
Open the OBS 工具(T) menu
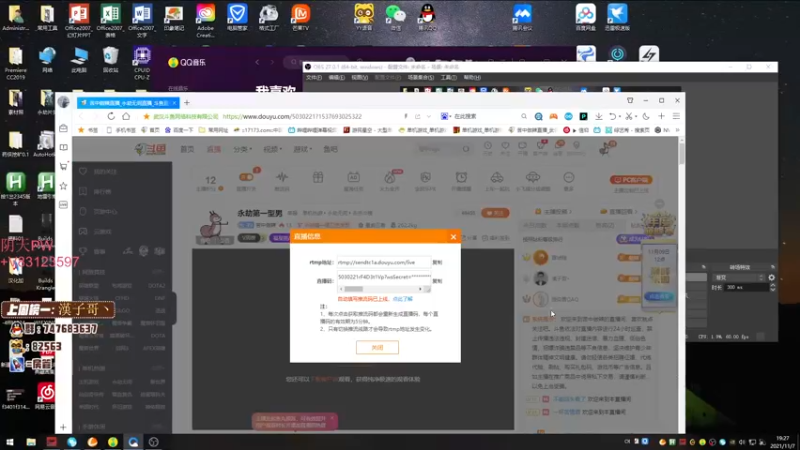tap(448, 78)
